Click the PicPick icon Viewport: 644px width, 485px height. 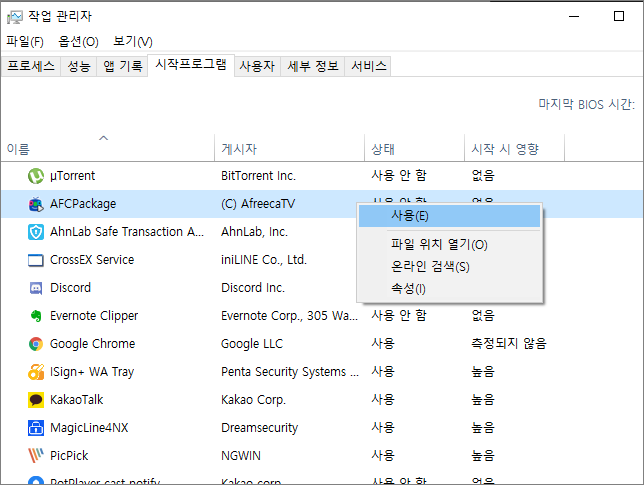pos(36,455)
